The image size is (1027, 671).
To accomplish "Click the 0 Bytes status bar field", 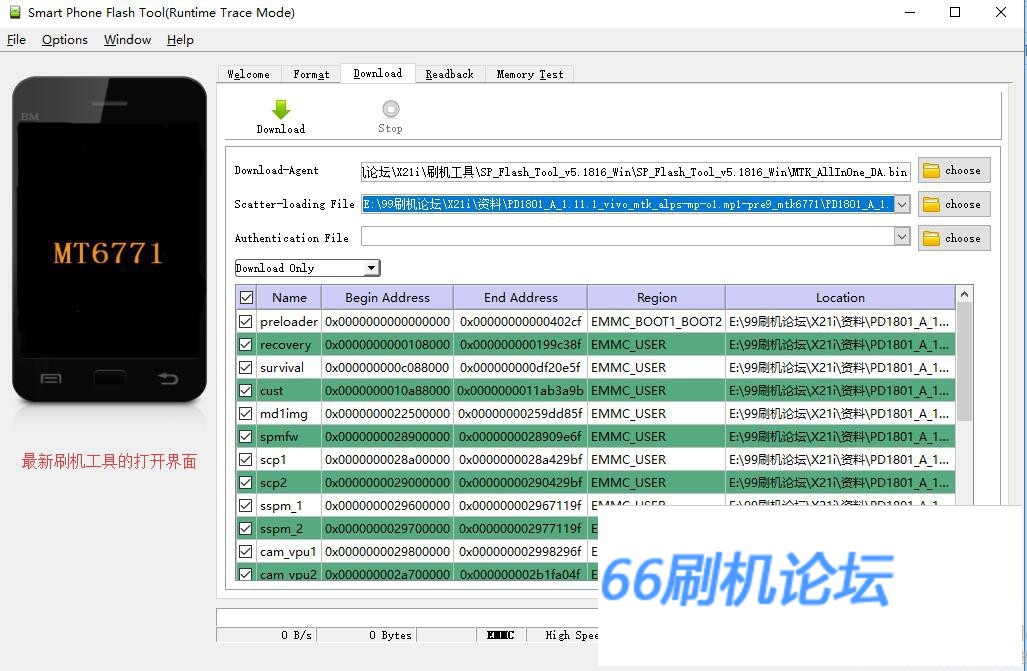I will point(365,635).
